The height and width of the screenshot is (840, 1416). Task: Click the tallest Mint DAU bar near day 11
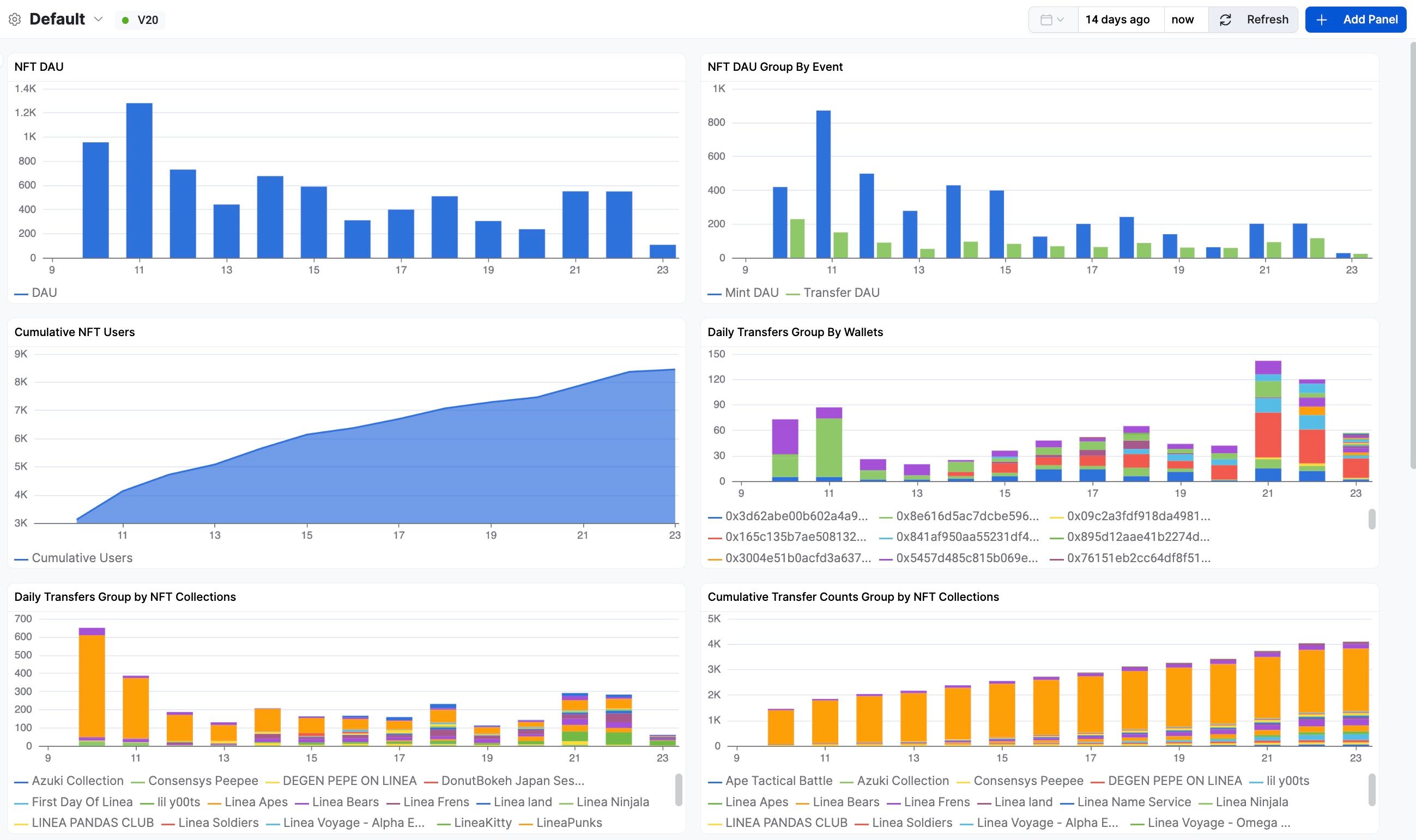point(823,184)
